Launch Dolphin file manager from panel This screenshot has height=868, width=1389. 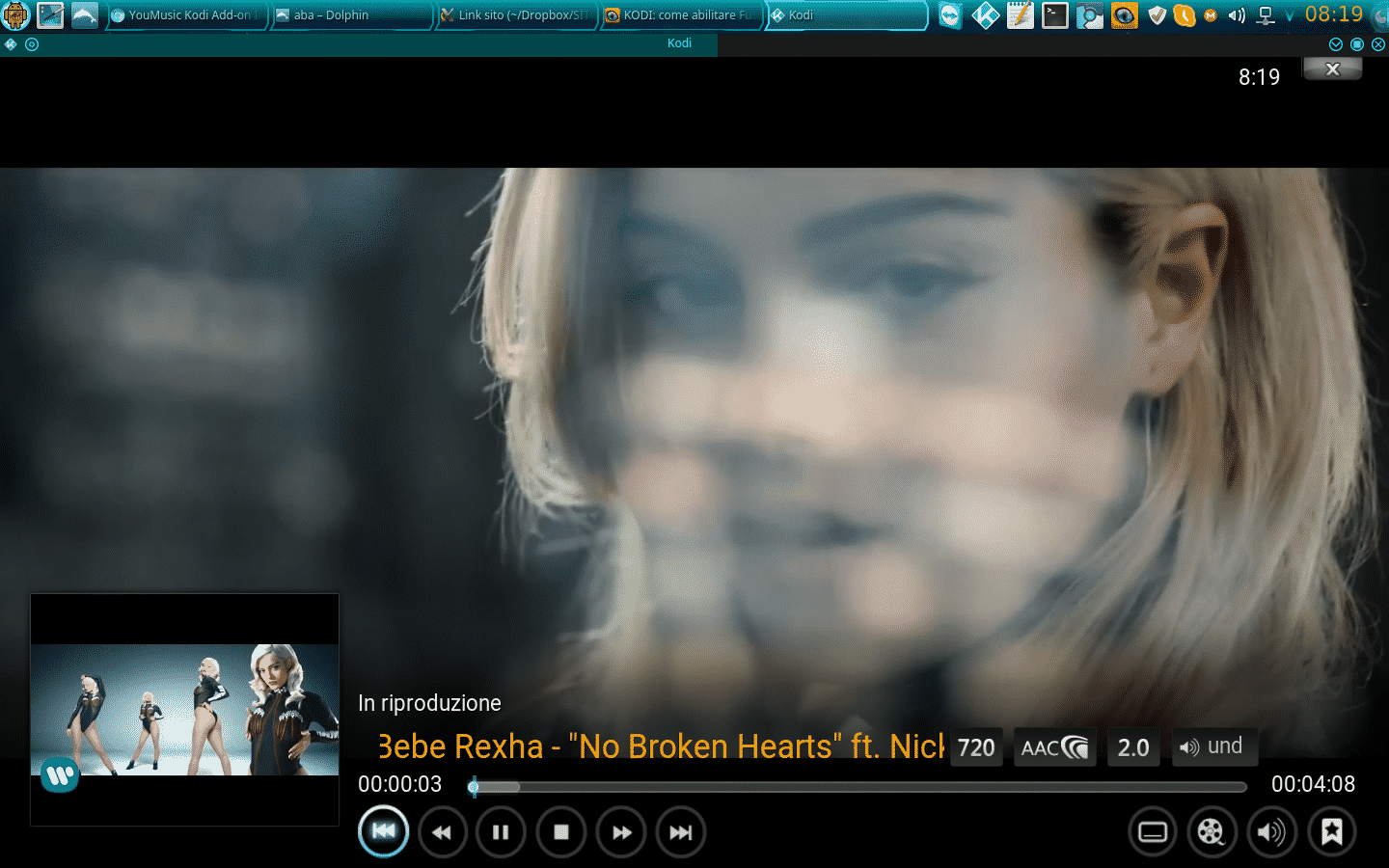(85, 15)
